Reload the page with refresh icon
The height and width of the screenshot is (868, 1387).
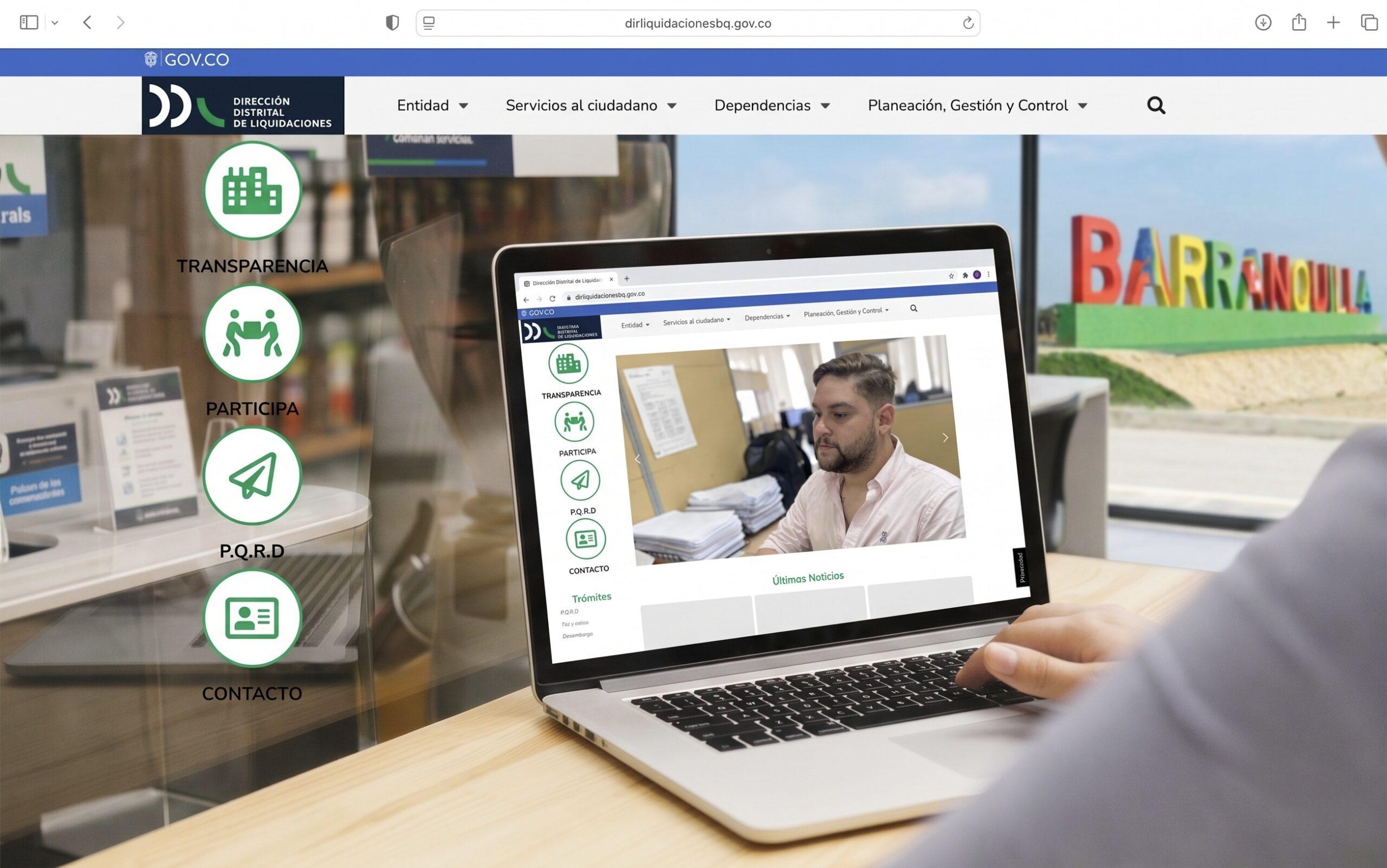[x=968, y=23]
